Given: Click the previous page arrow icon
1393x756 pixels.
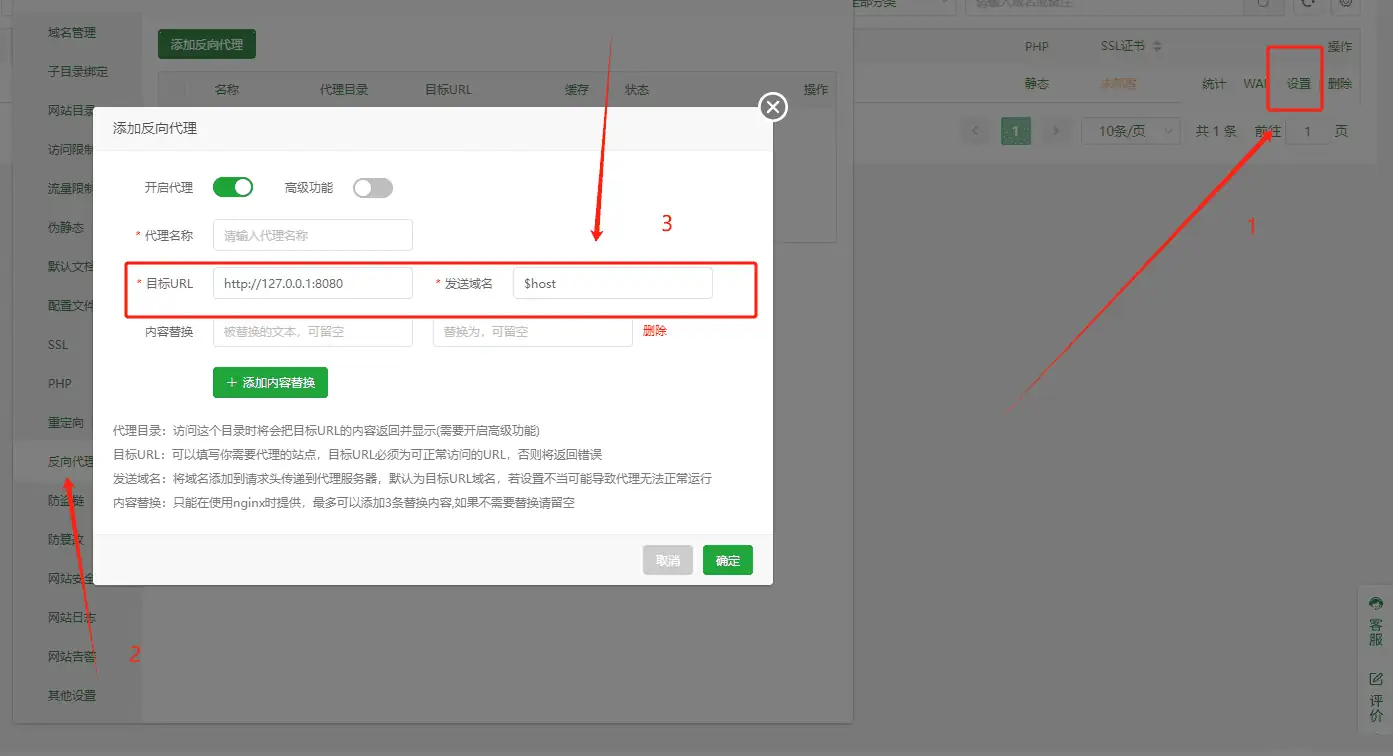Looking at the screenshot, I should pyautogui.click(x=975, y=130).
